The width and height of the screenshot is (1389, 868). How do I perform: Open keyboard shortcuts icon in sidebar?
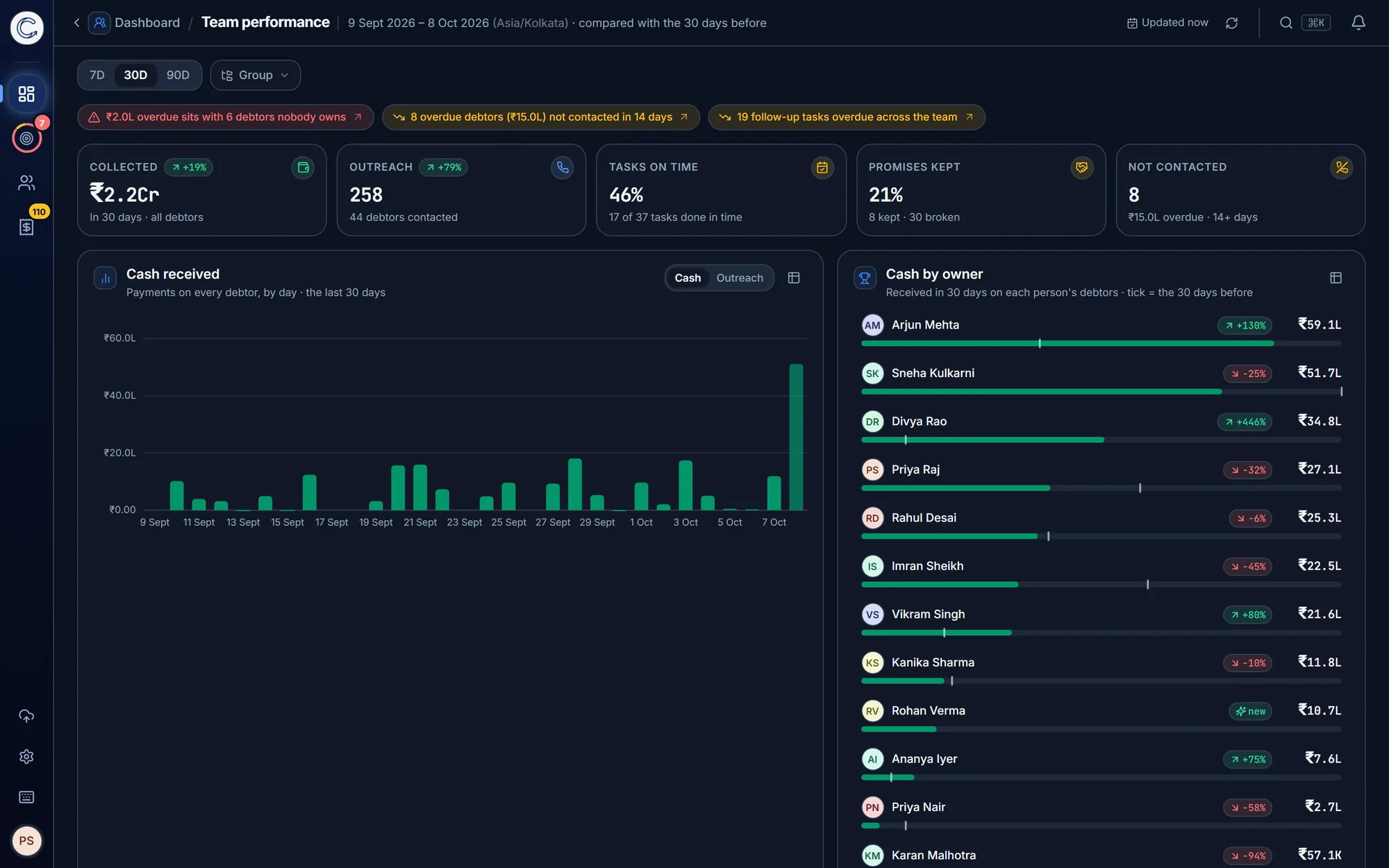click(x=26, y=797)
